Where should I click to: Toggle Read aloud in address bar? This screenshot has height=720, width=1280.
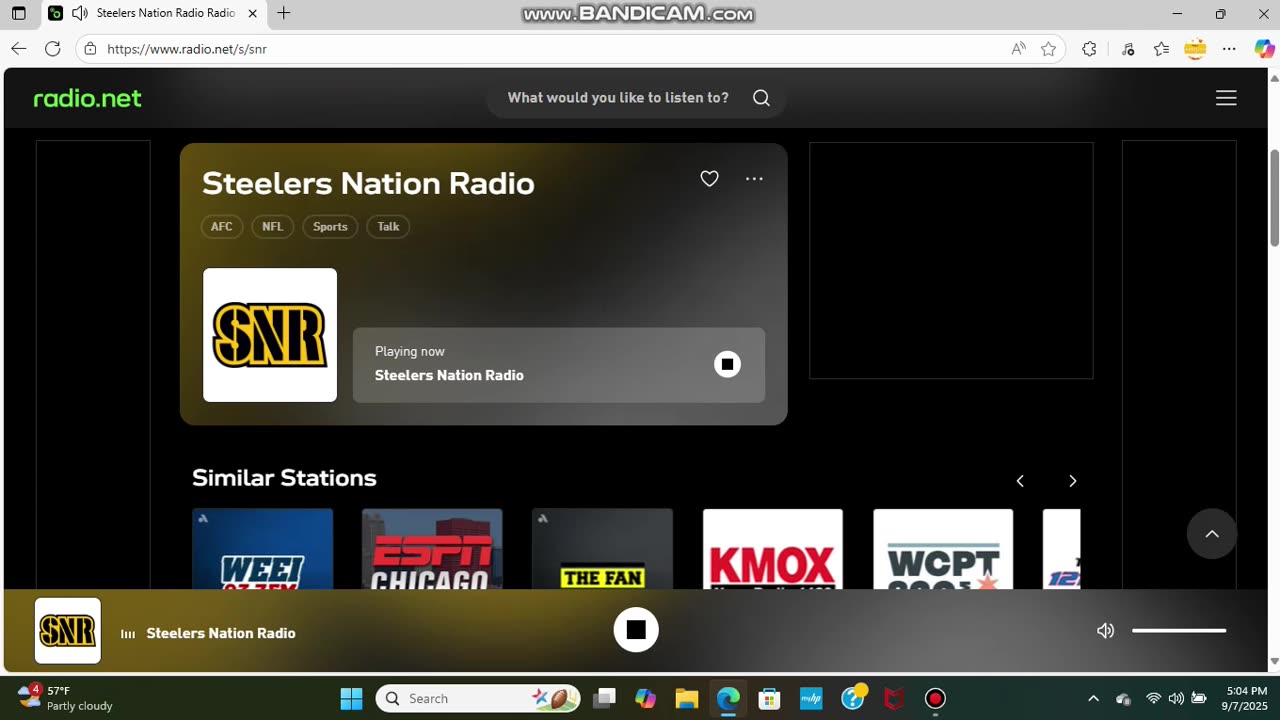tap(1018, 49)
